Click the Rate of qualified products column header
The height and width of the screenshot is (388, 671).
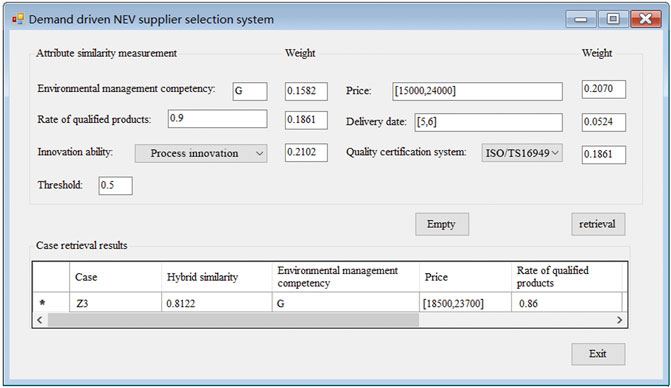567,277
